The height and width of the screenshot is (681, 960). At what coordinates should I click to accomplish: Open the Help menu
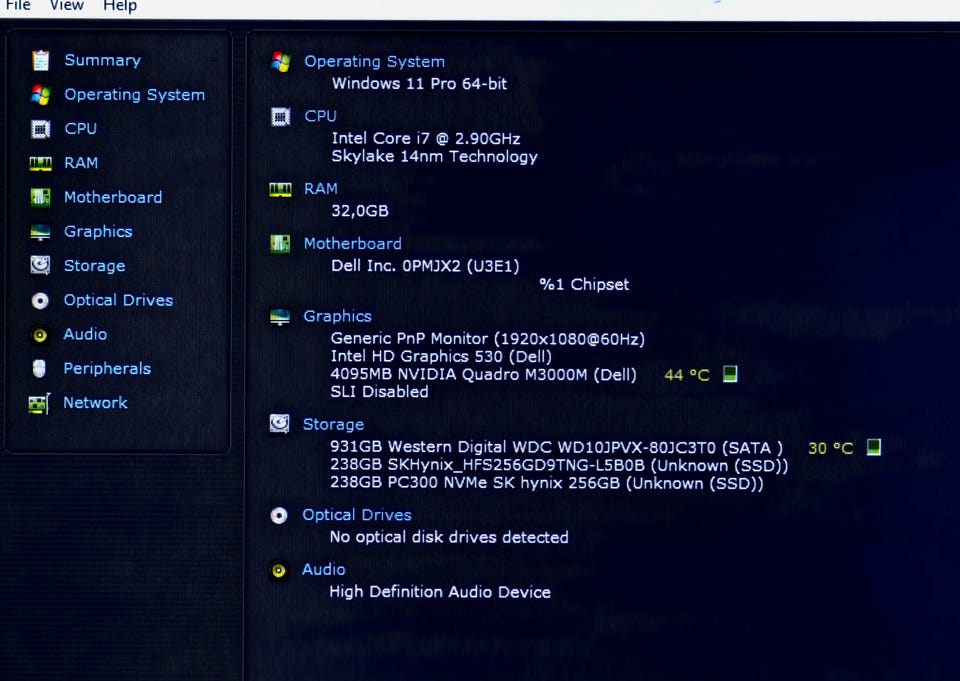[x=120, y=6]
